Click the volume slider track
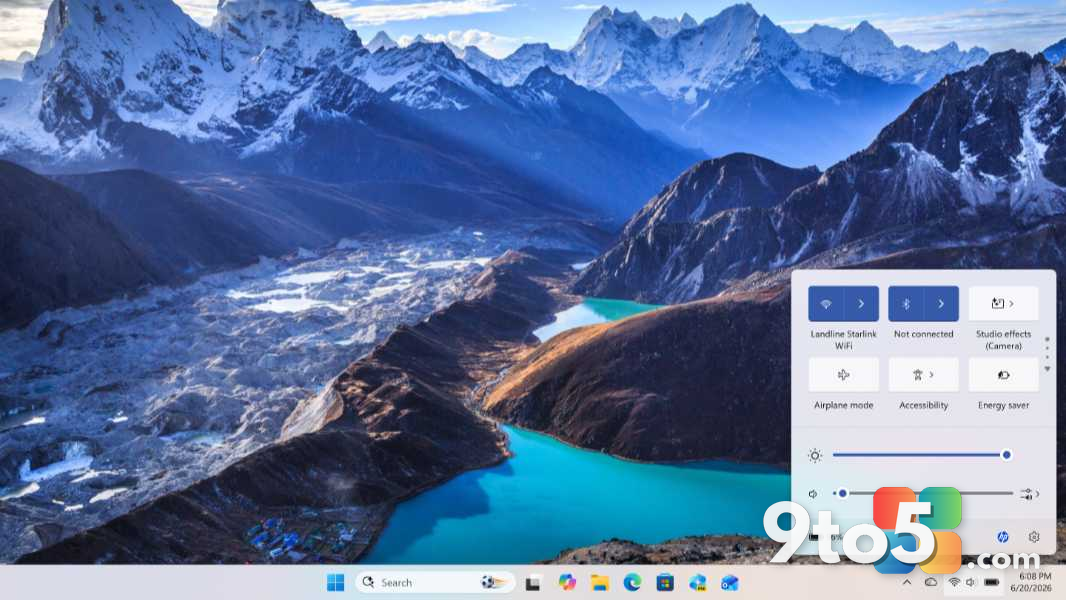The width and height of the screenshot is (1066, 600). (x=925, y=493)
